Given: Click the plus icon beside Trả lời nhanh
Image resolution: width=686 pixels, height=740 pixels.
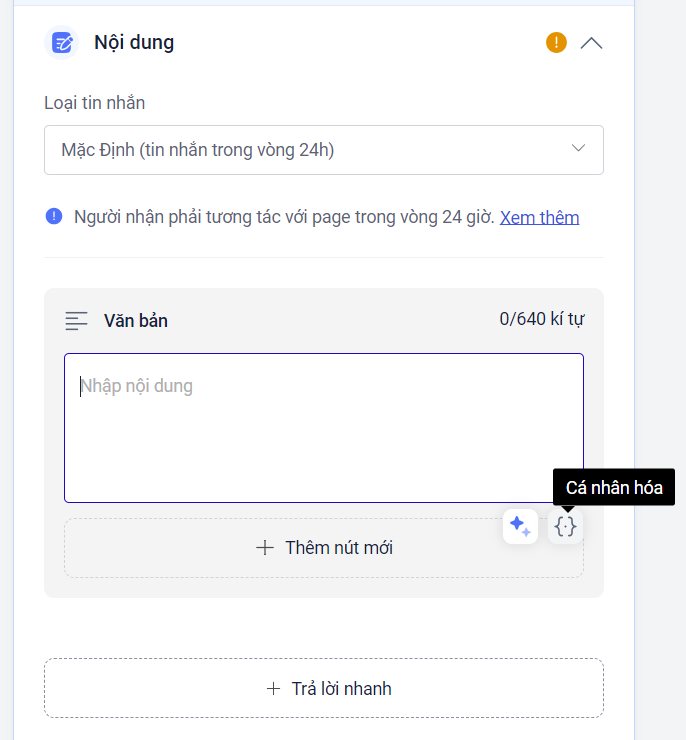Looking at the screenshot, I should point(273,688).
